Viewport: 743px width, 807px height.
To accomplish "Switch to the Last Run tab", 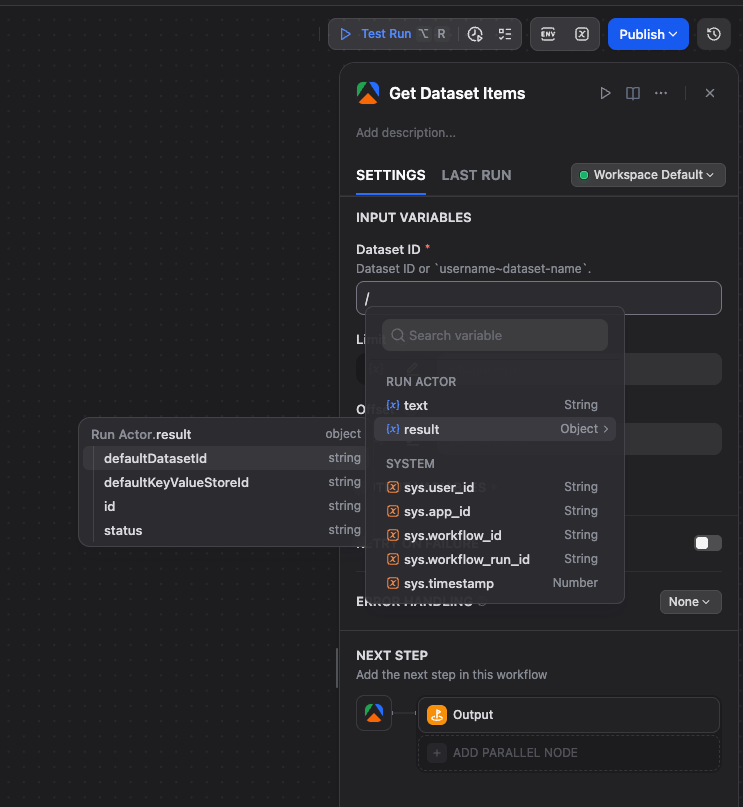I will 476,174.
